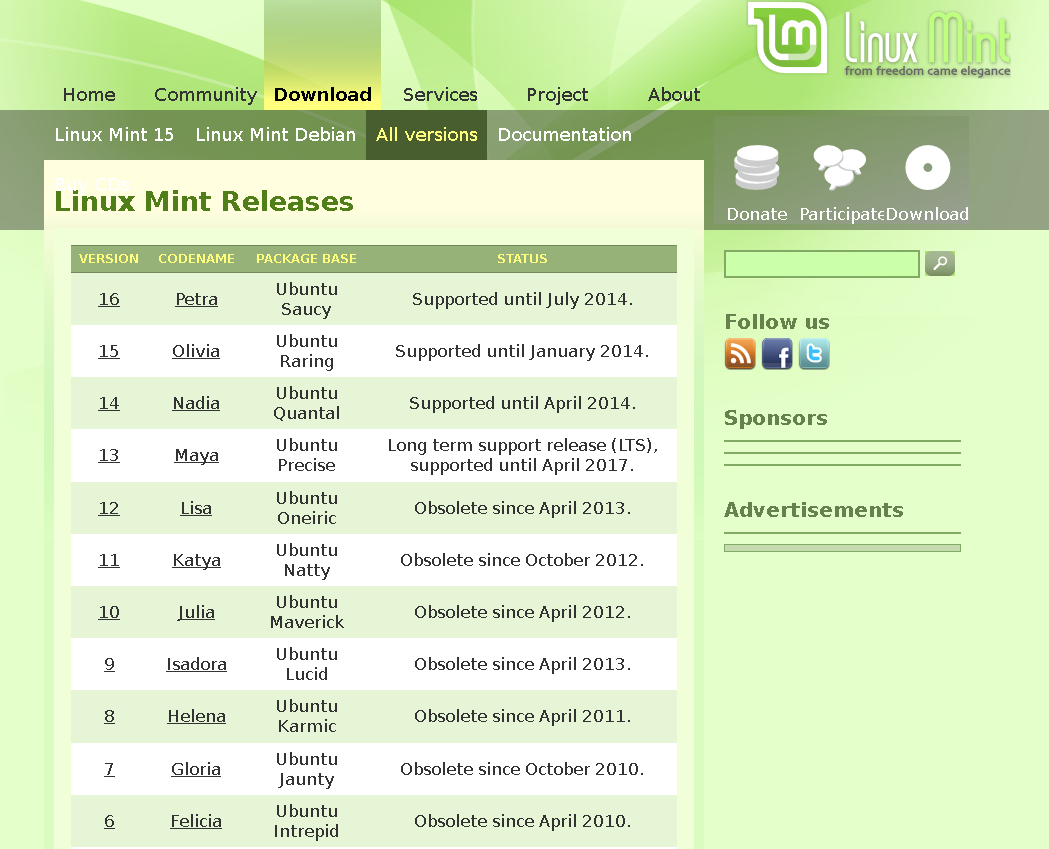Click the search magnifier button
The image size is (1049, 849).
939,264
